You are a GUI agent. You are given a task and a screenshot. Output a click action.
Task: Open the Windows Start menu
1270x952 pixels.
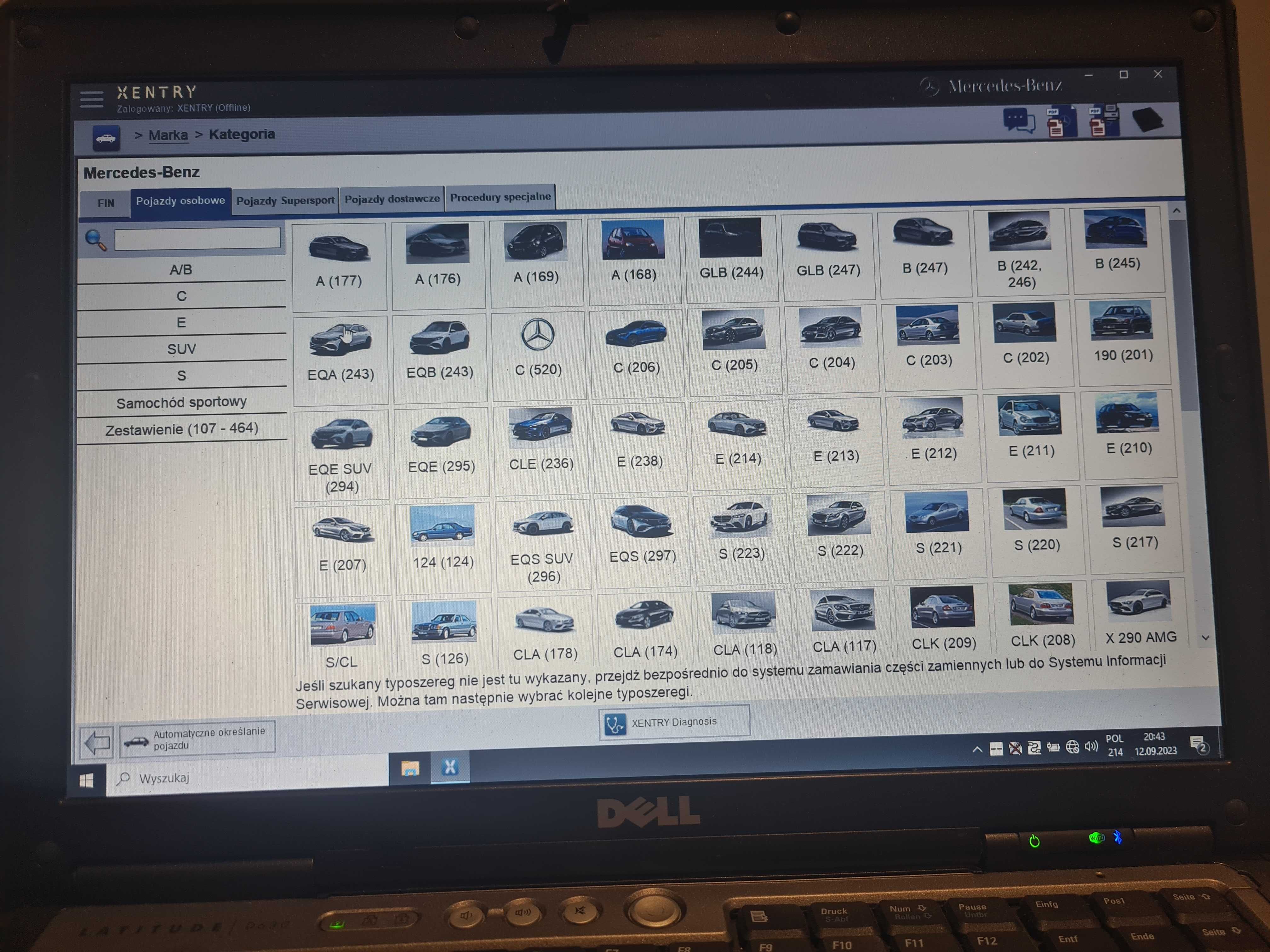86,780
